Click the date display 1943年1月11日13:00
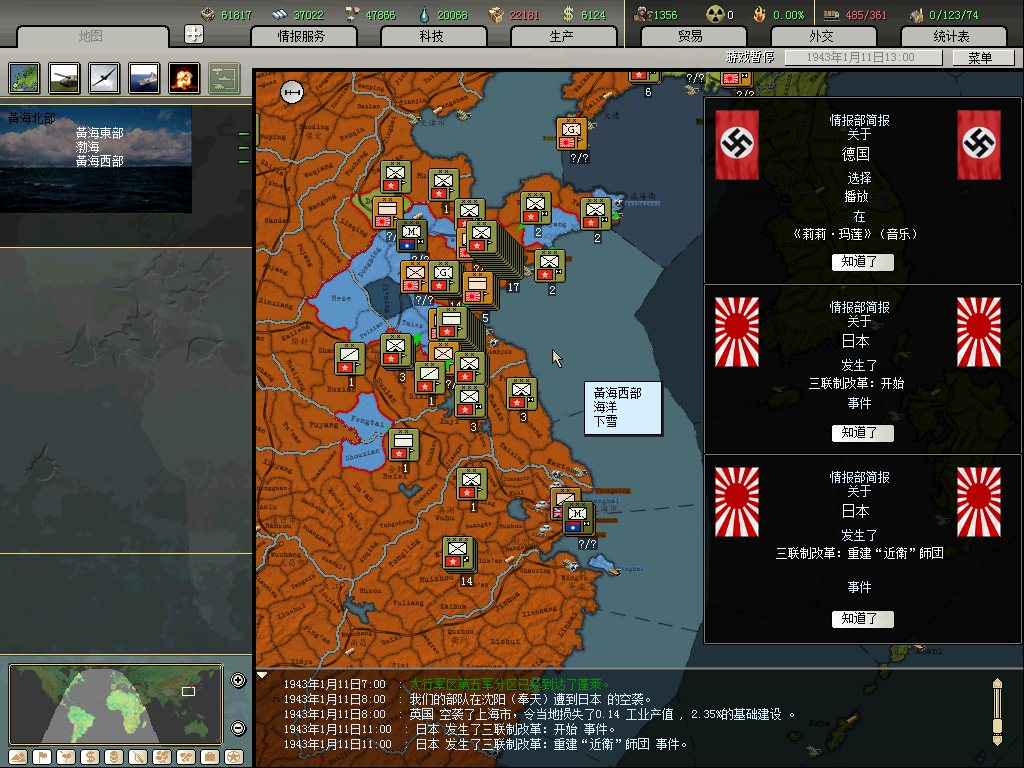The width and height of the screenshot is (1024, 768). 863,57
